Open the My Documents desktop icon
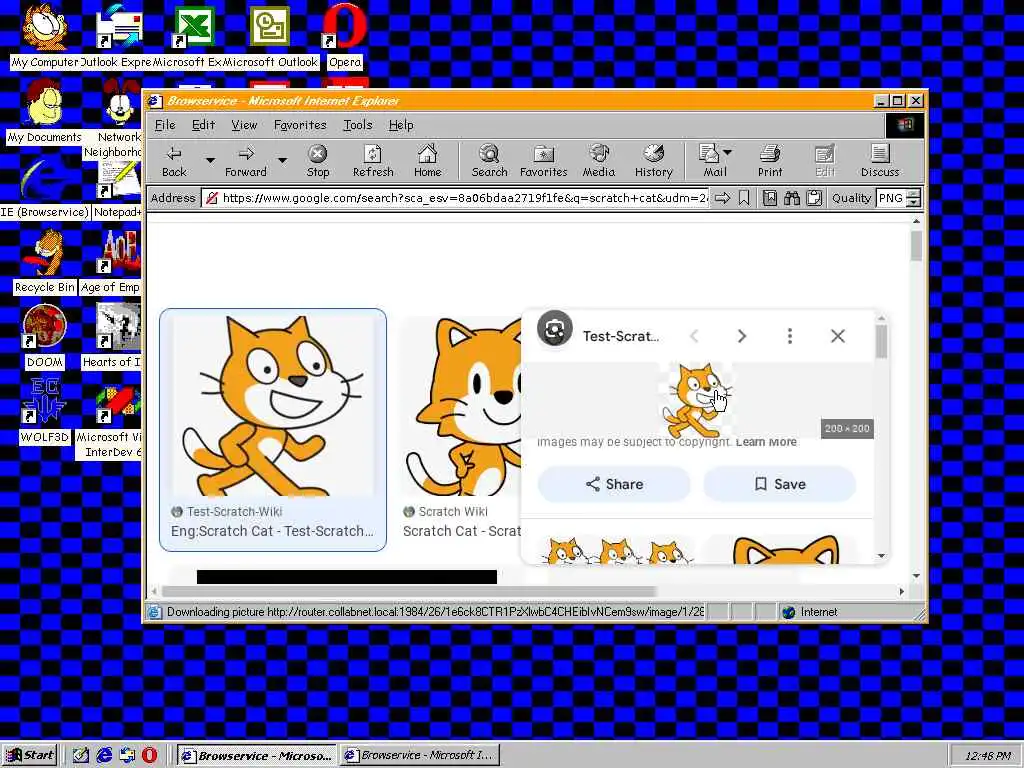The image size is (1024, 768). [44, 111]
